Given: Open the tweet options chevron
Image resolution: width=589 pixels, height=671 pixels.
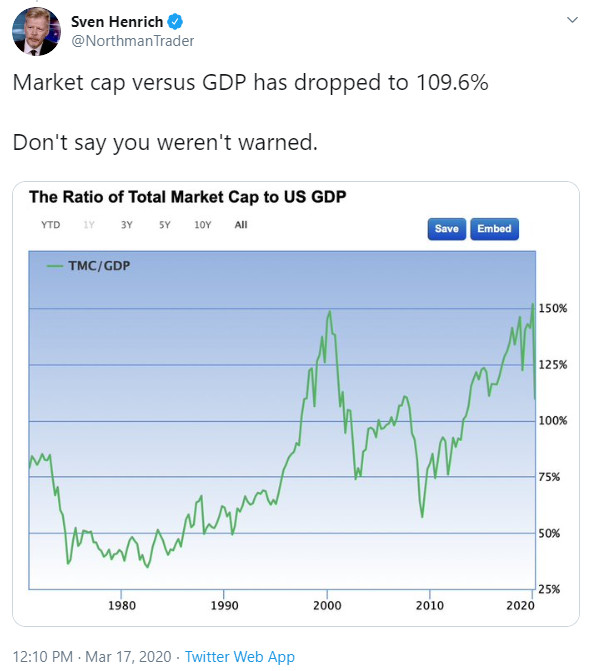Looking at the screenshot, I should pos(572,20).
